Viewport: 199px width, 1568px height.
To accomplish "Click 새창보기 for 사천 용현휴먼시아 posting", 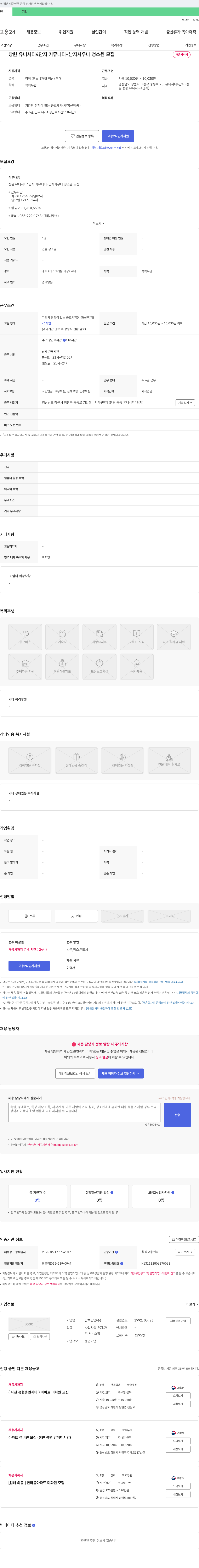I will [178, 1404].
